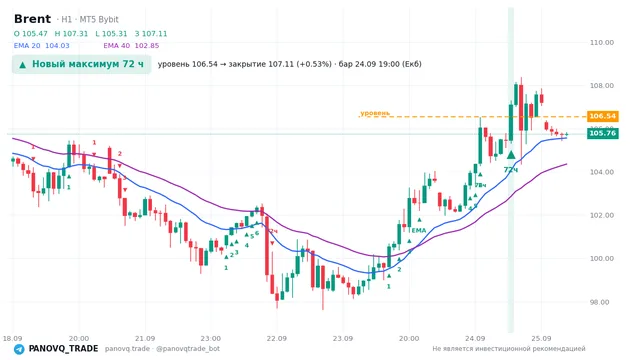Click the close price З 107.11

click(x=151, y=34)
